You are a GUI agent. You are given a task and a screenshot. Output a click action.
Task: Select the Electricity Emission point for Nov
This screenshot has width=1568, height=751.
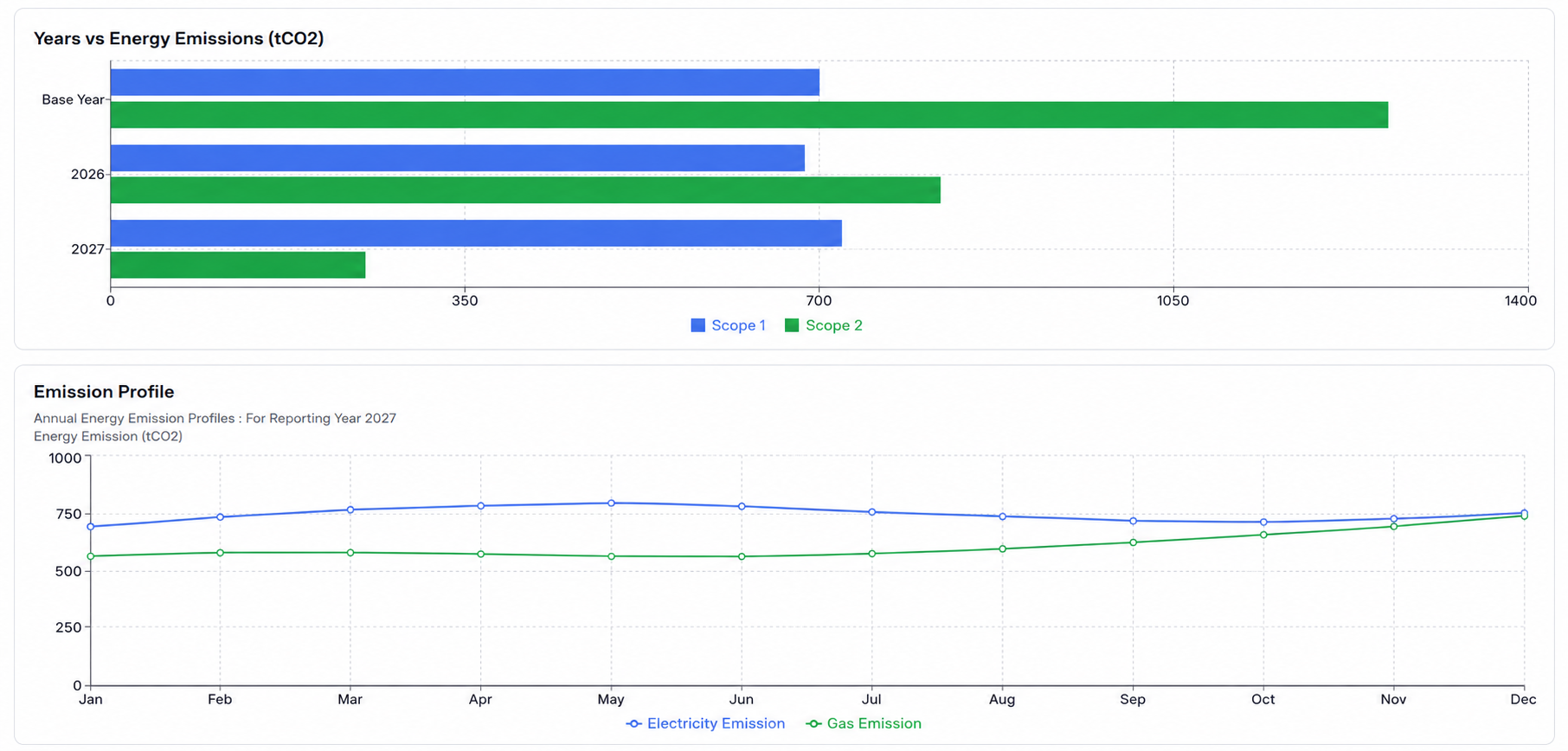tap(1393, 519)
